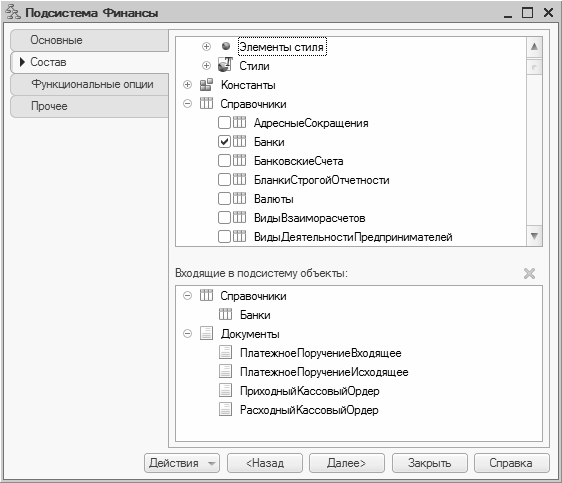Expand the Константы tree node

point(187,85)
